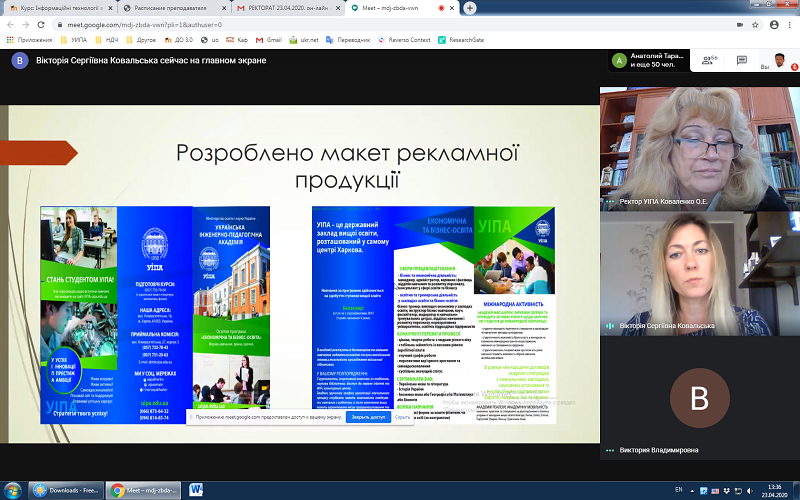Open the 'ukr.net' bookmark

[304, 40]
